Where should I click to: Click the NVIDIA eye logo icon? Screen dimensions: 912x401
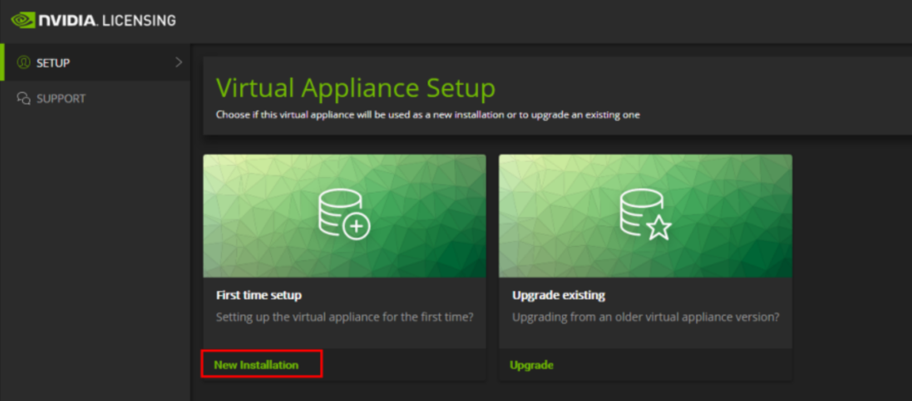24,20
